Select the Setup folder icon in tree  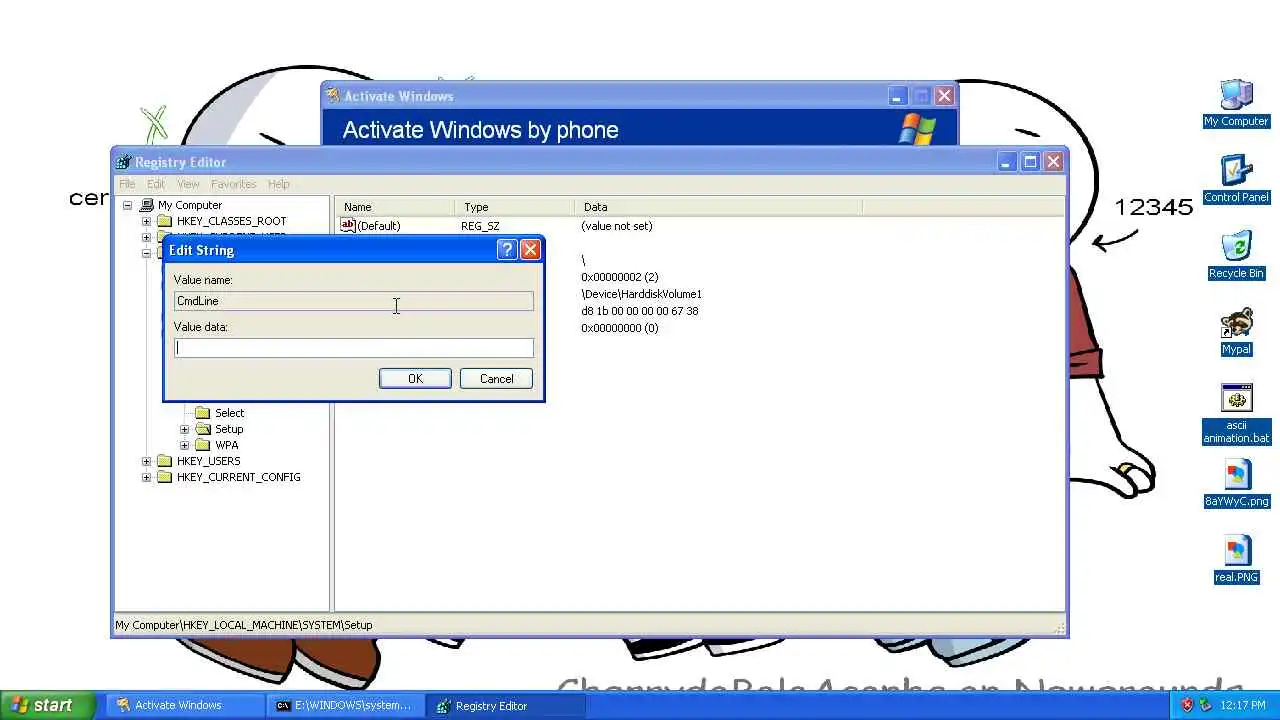pyautogui.click(x=203, y=429)
